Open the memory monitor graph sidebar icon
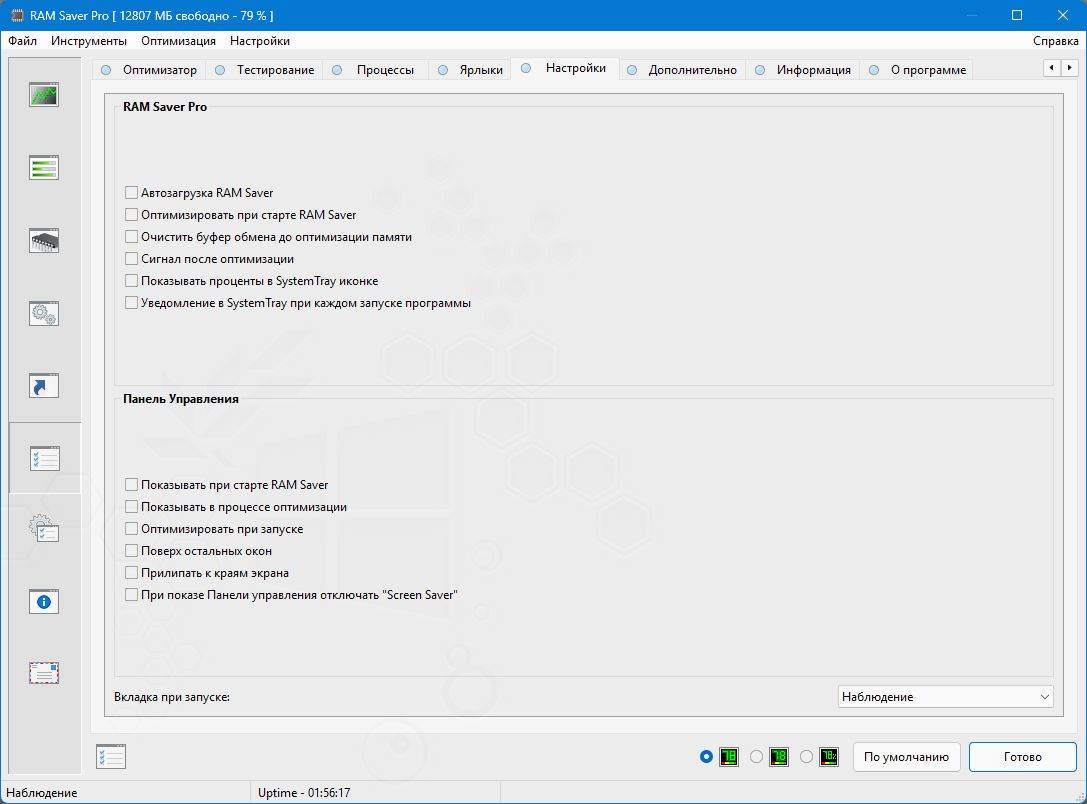 click(x=44, y=94)
